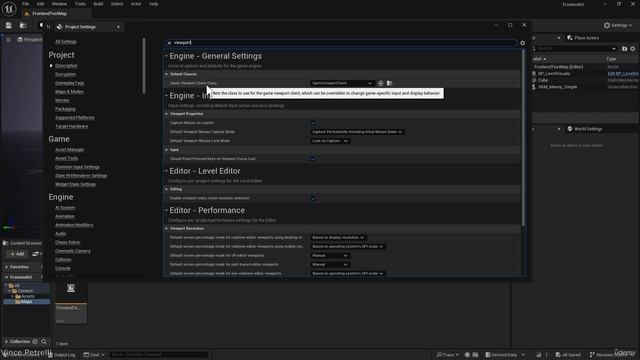Click settings category list scrollbar

[x=144, y=65]
